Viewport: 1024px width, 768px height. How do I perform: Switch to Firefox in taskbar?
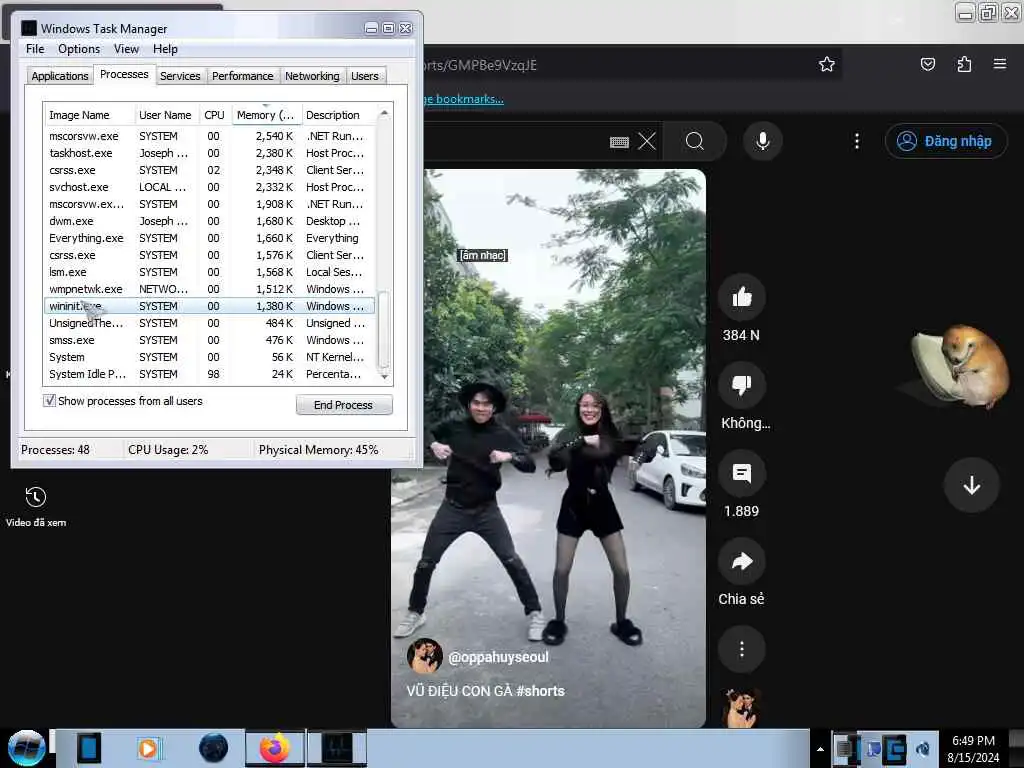(x=275, y=748)
